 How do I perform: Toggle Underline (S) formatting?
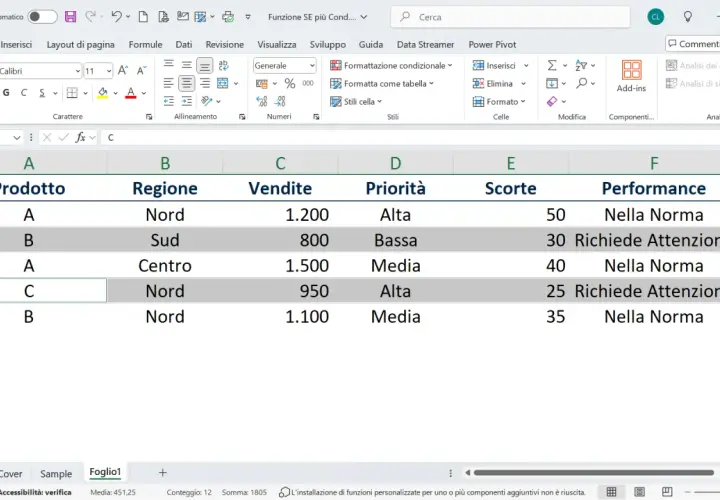coord(42,93)
